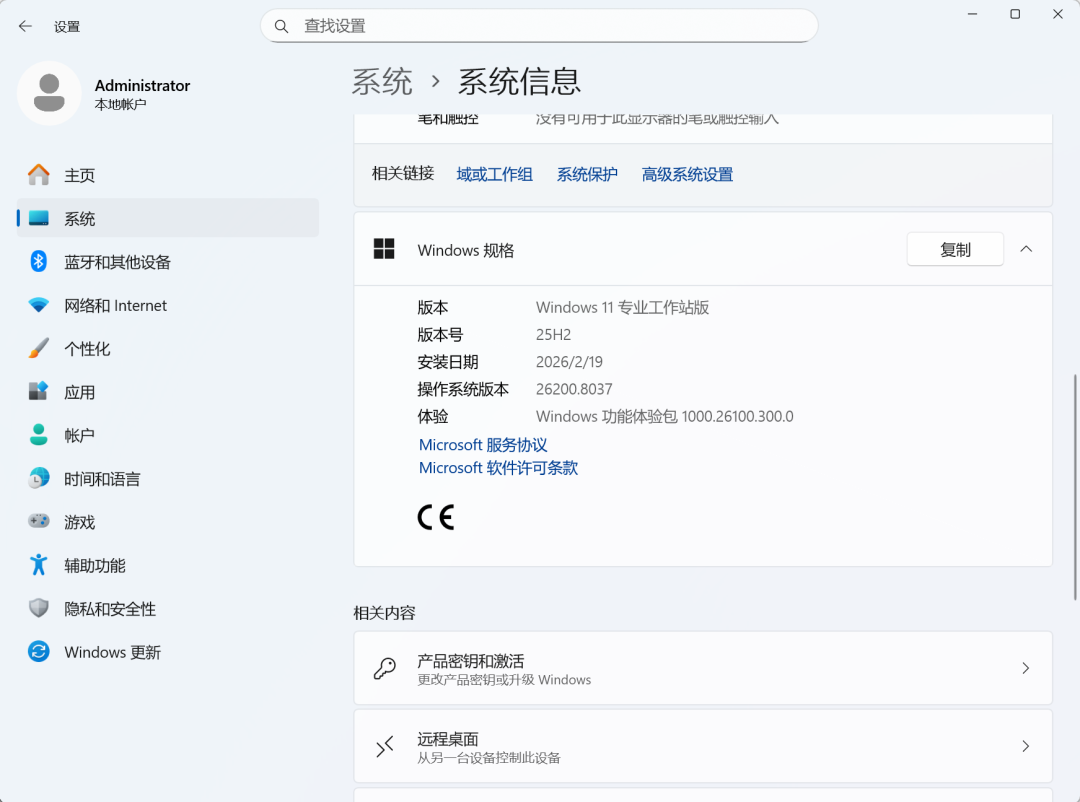
Task: Open Windows 更新 settings page
Action: tap(167, 652)
